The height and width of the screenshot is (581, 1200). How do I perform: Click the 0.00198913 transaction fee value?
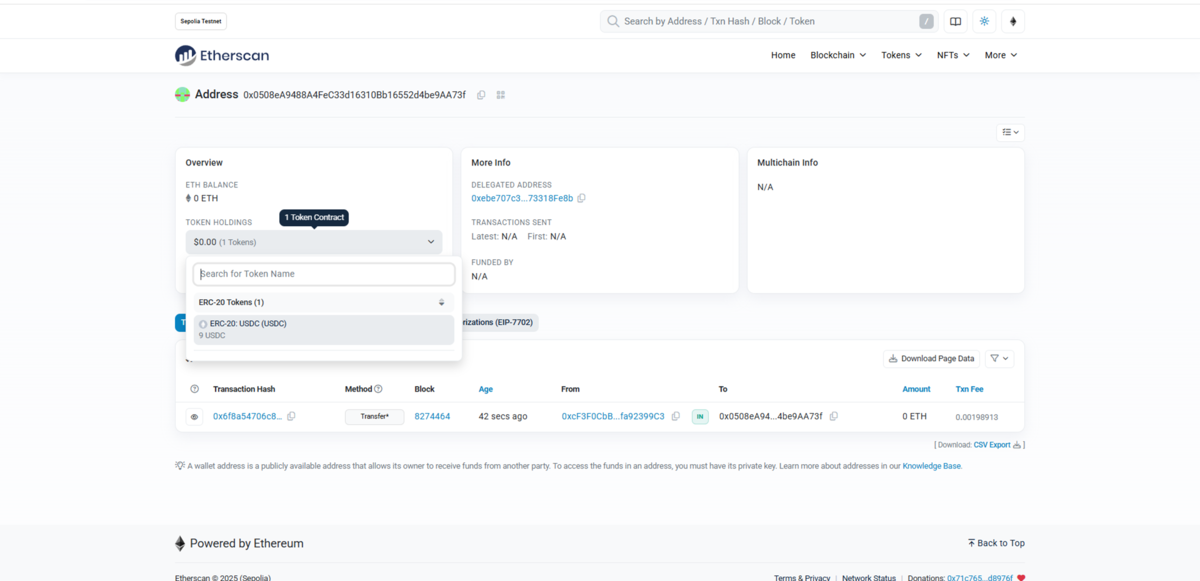click(976, 417)
